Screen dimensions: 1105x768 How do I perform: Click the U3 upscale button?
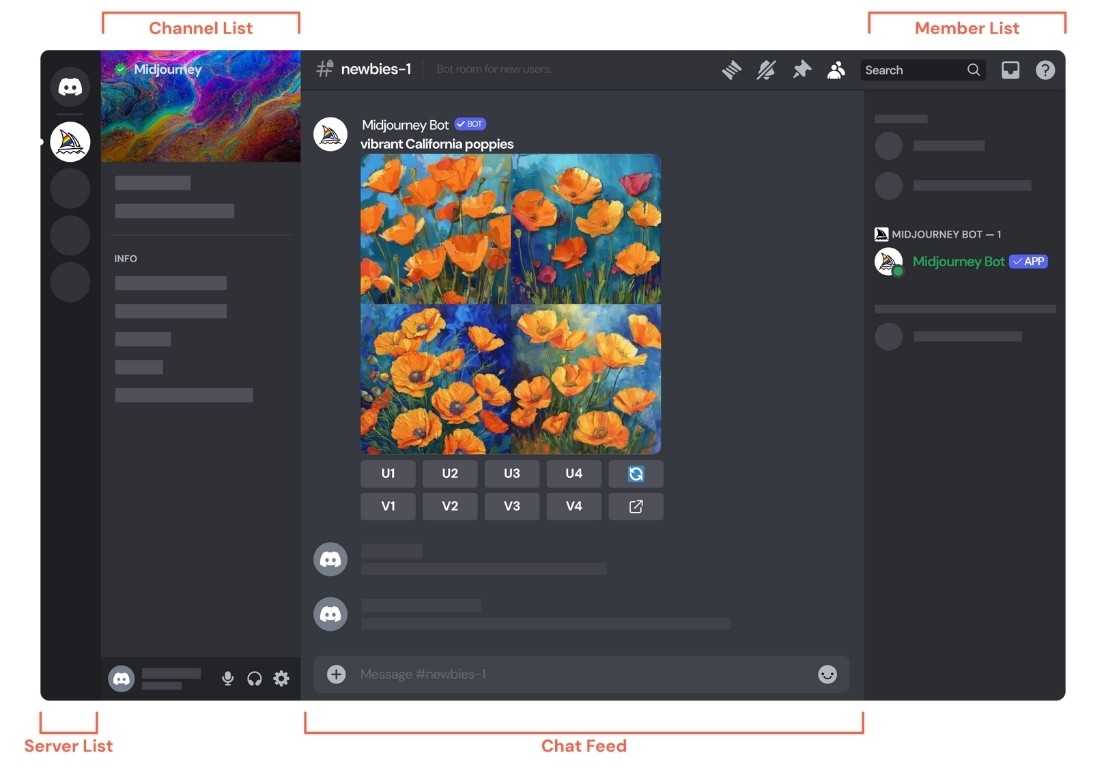[512, 473]
